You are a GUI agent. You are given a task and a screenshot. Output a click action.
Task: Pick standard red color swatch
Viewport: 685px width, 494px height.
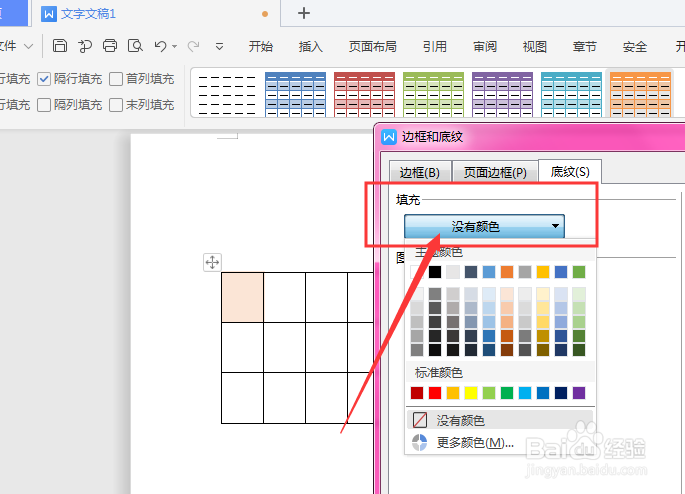click(x=435, y=393)
